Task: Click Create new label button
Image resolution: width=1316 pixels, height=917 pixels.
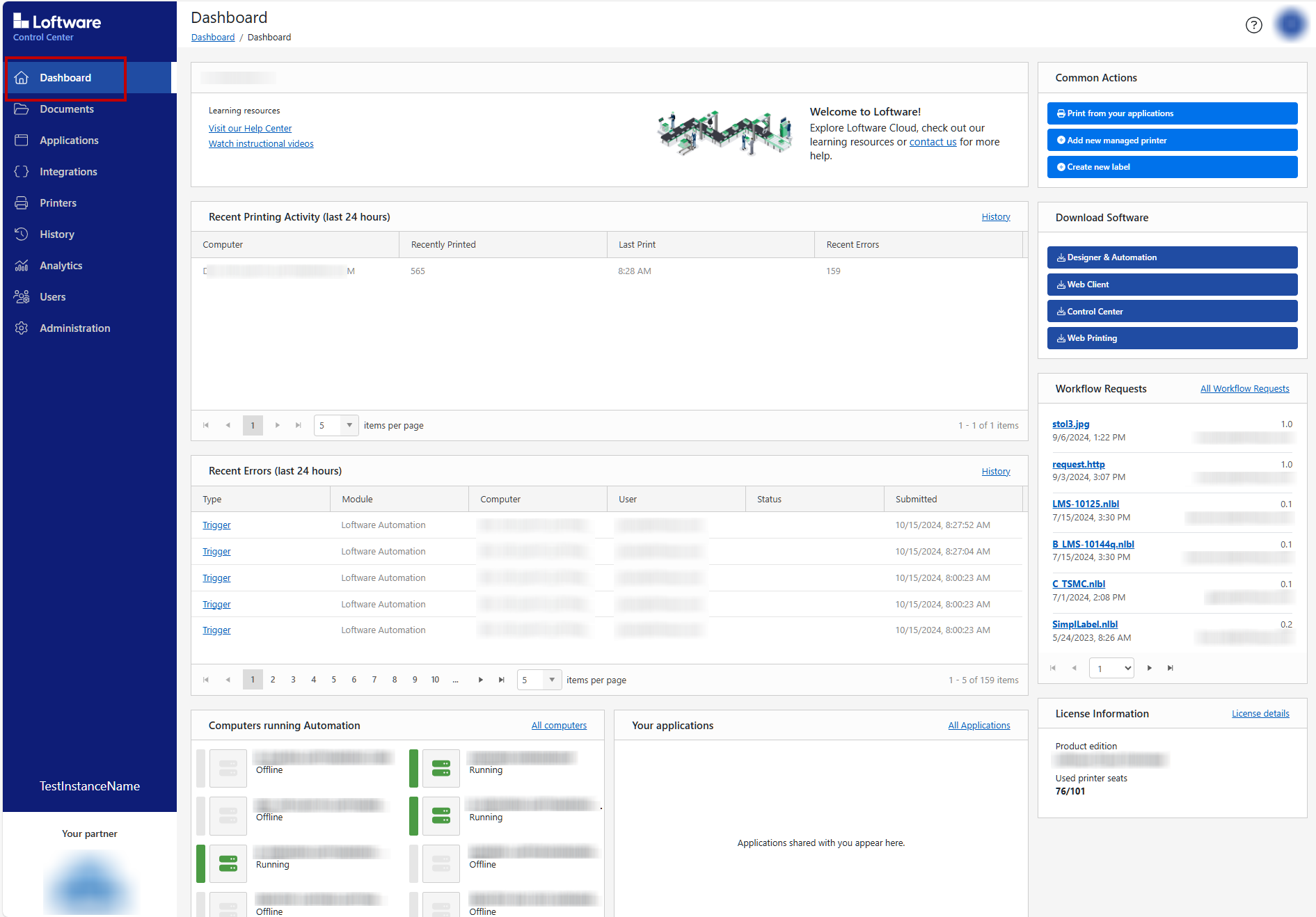Action: point(1172,167)
